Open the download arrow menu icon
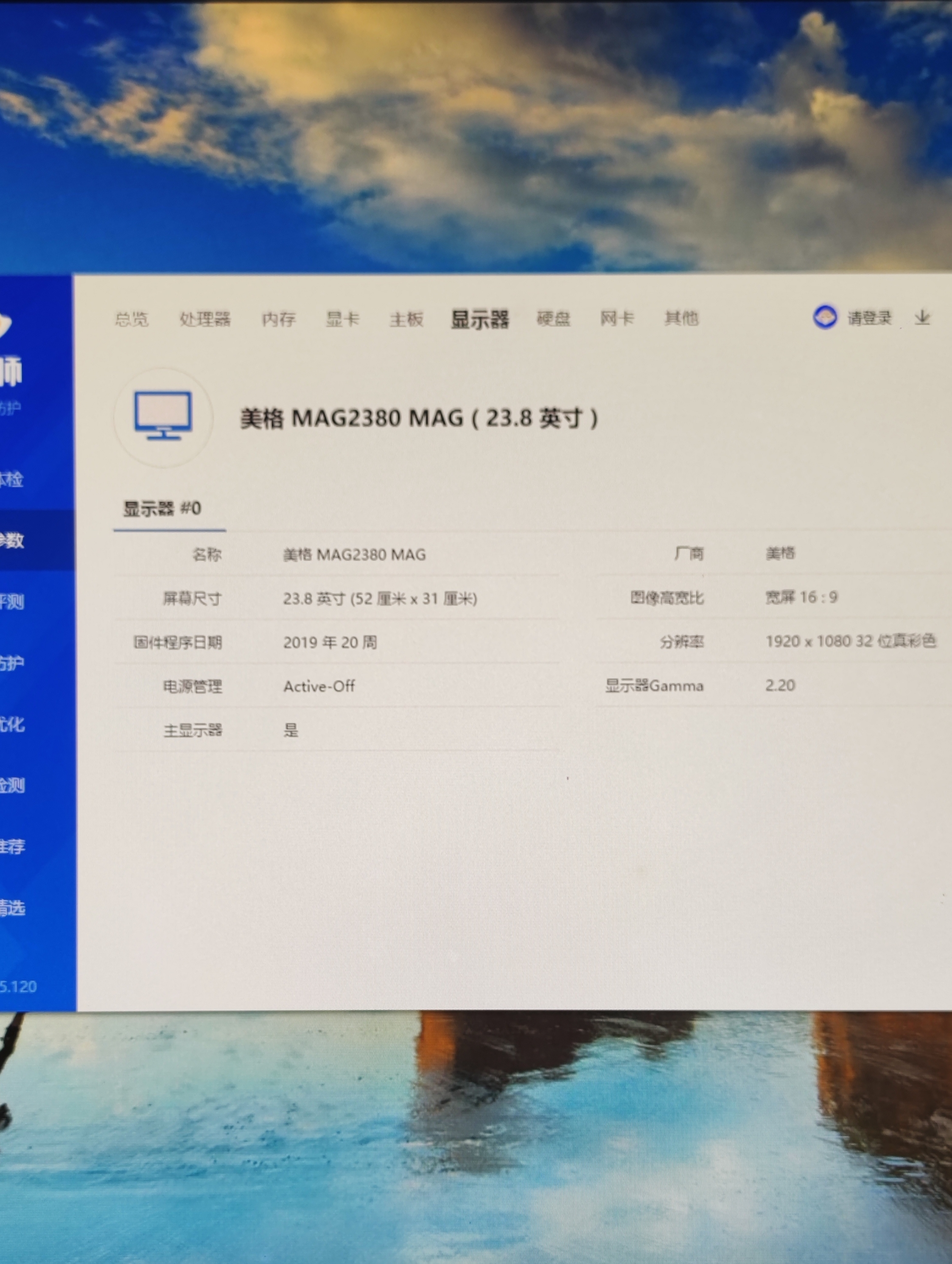This screenshot has width=952, height=1264. tap(922, 318)
